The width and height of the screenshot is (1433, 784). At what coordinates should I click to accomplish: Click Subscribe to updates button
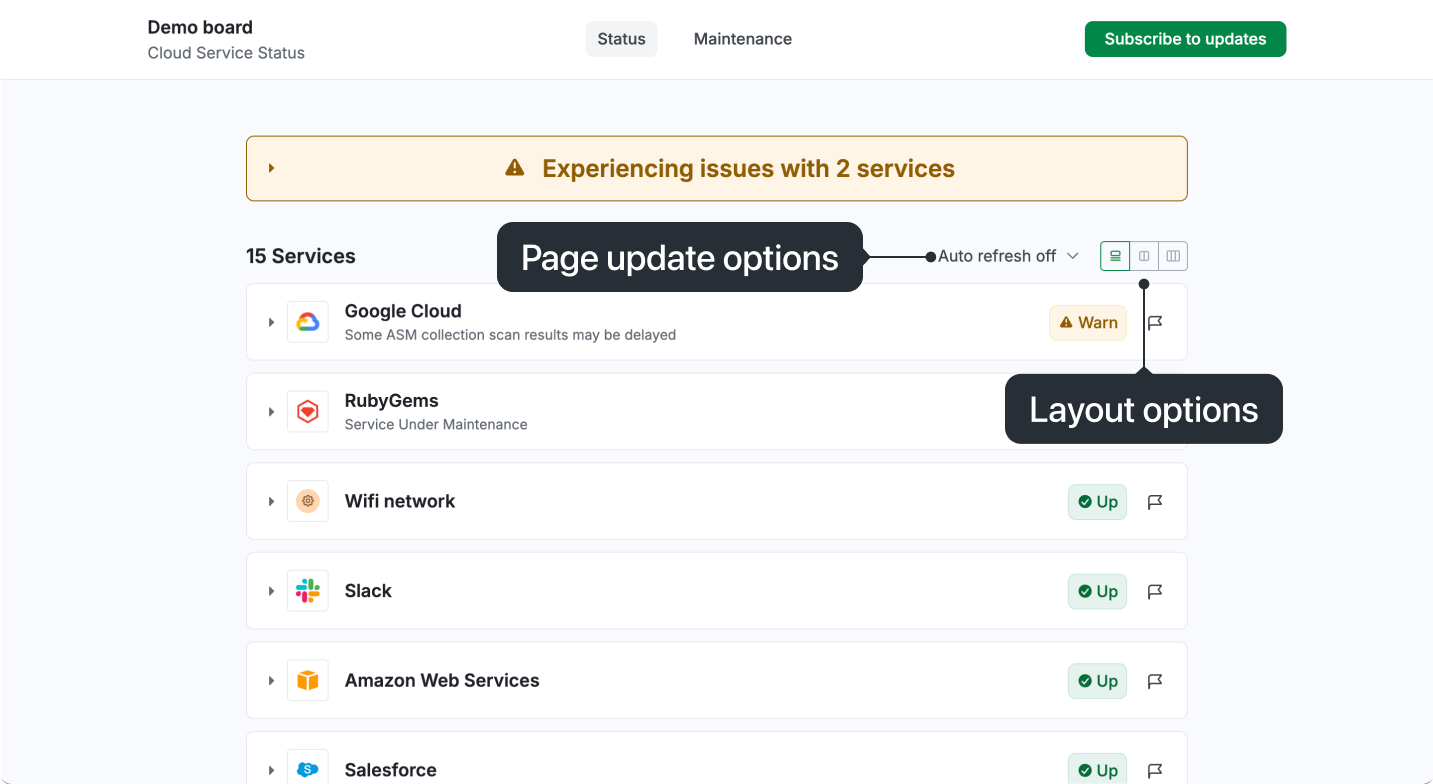tap(1185, 39)
